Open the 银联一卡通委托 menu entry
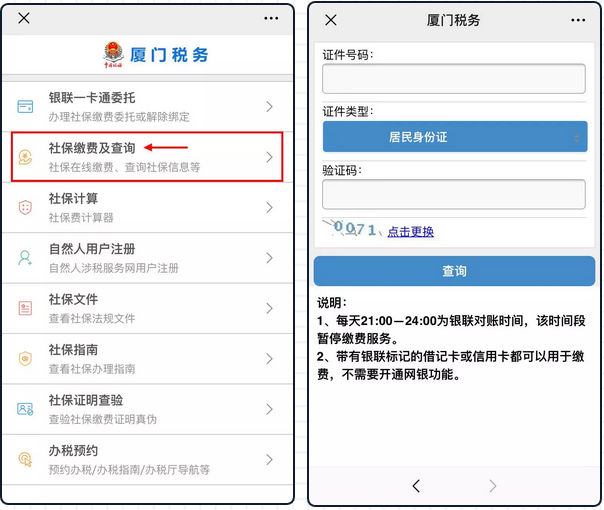This screenshot has width=604, height=510. pyautogui.click(x=148, y=107)
